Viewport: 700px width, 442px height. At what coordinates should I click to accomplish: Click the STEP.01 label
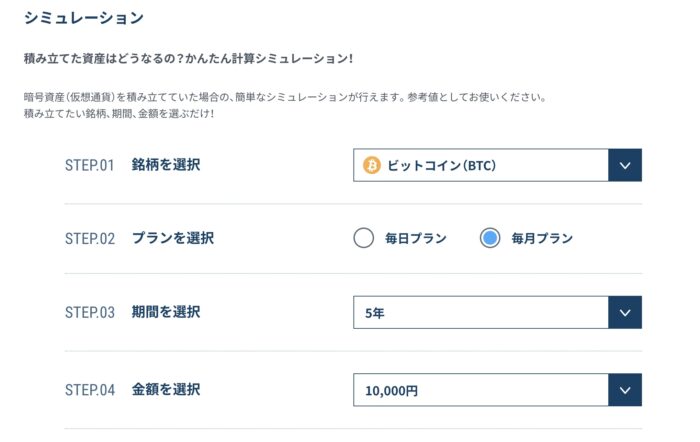90,165
